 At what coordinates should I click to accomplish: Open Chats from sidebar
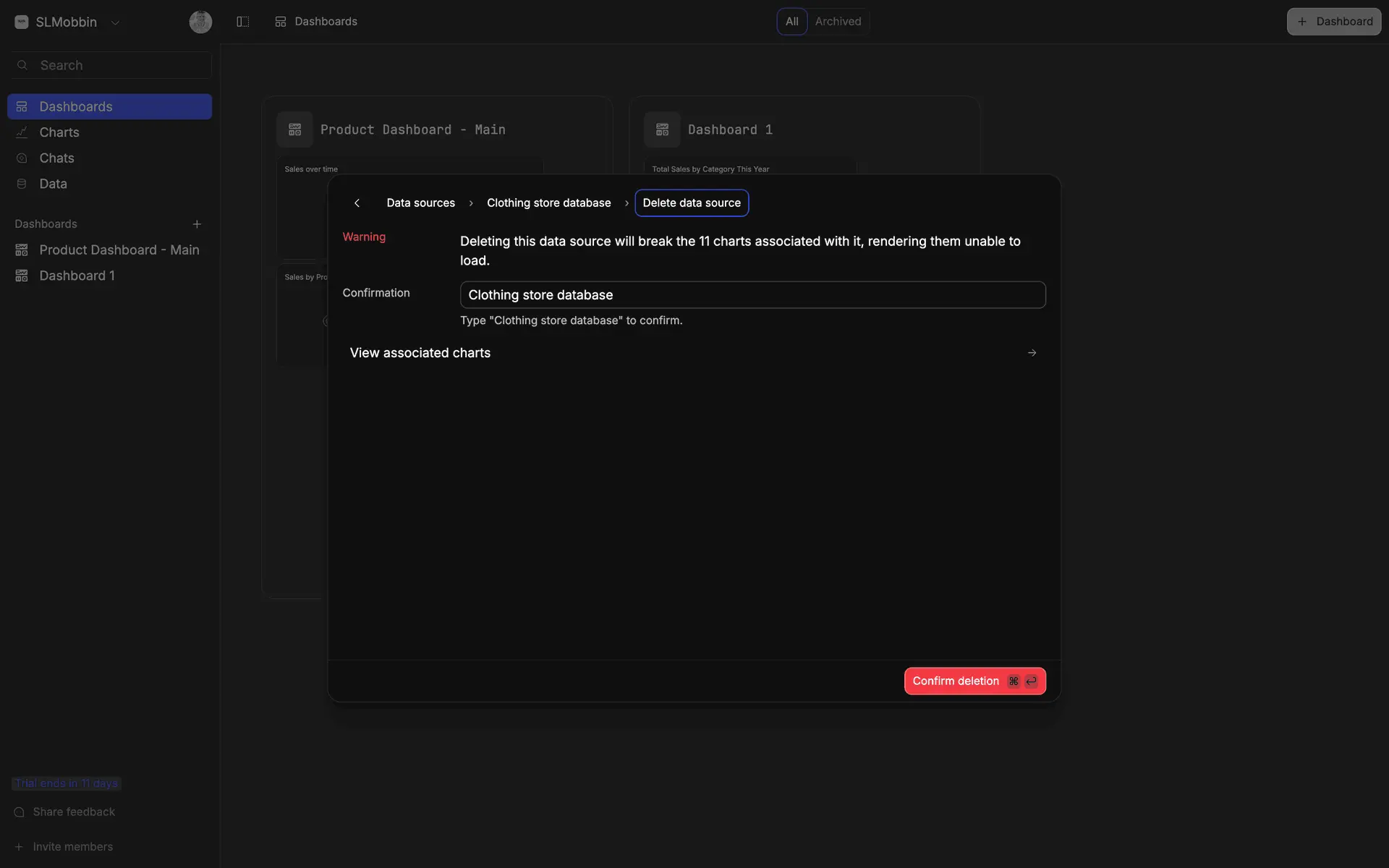(56, 158)
